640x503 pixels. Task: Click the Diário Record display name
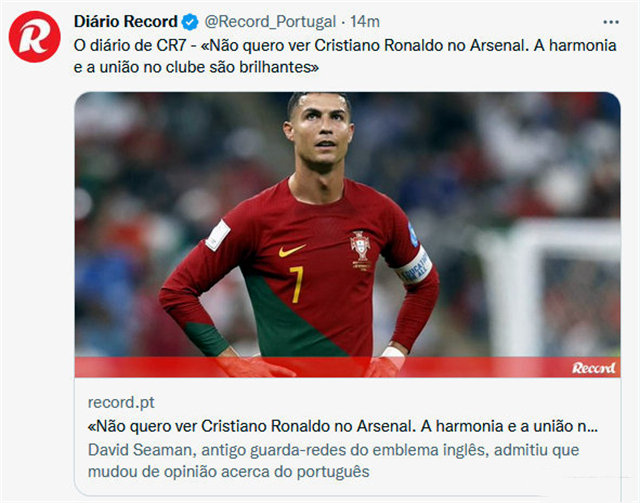(x=126, y=22)
